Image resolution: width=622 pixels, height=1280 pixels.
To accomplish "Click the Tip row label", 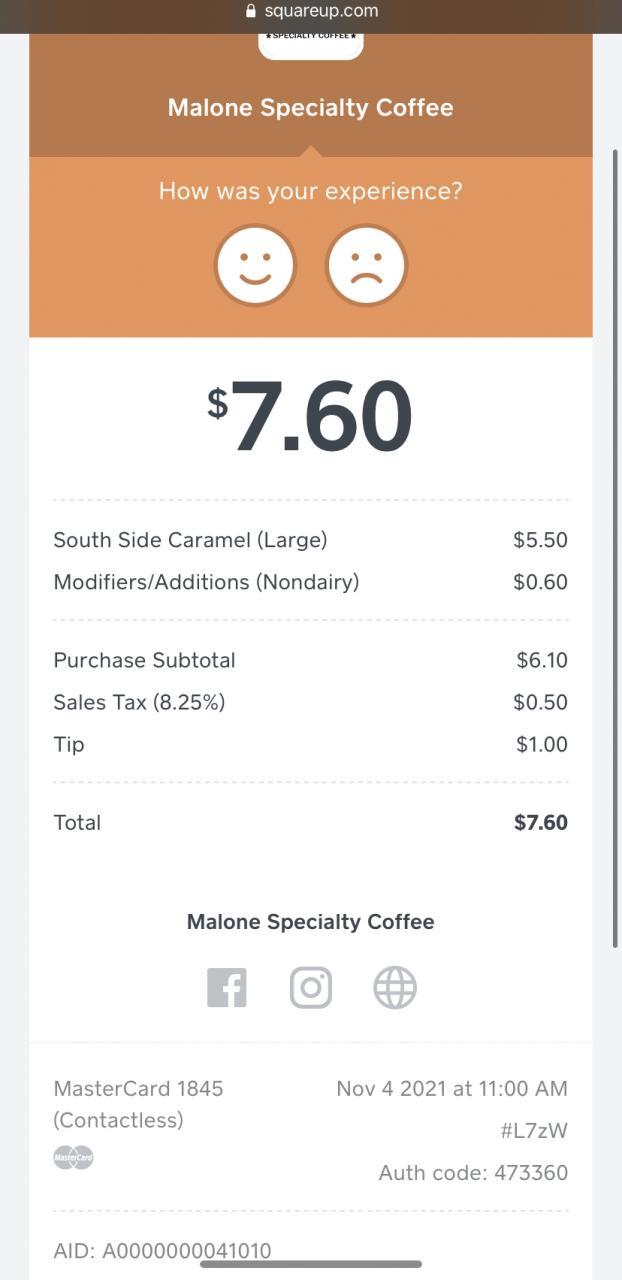I will [69, 744].
